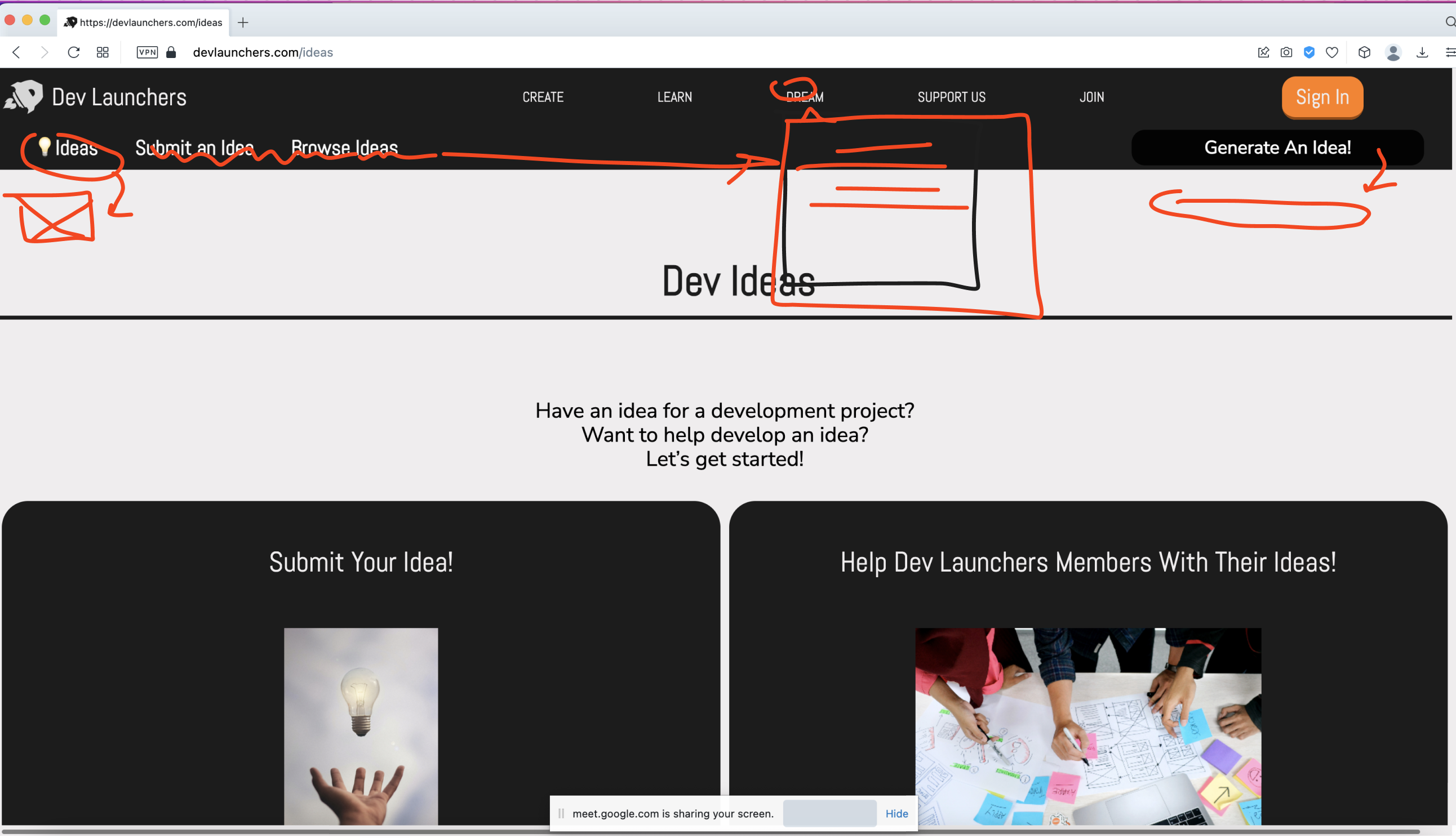This screenshot has width=1456, height=838.
Task: Open the CREATE navigation menu
Action: point(542,97)
